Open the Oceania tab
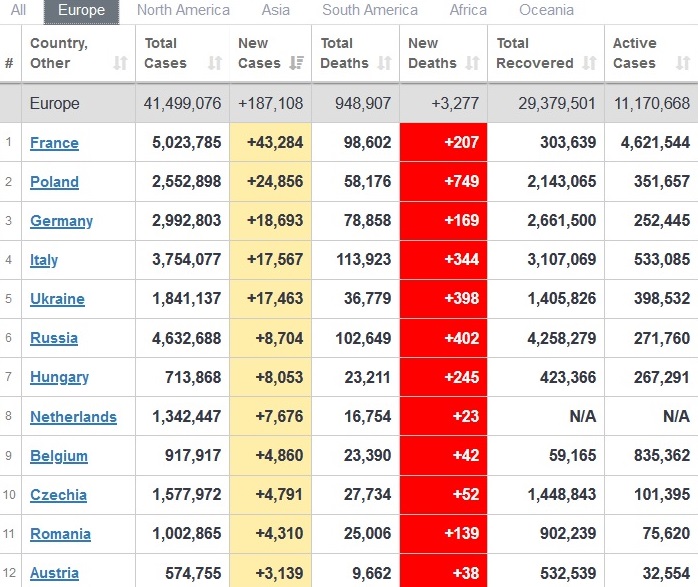Screen dimensions: 698x587 pyautogui.click(x=546, y=10)
